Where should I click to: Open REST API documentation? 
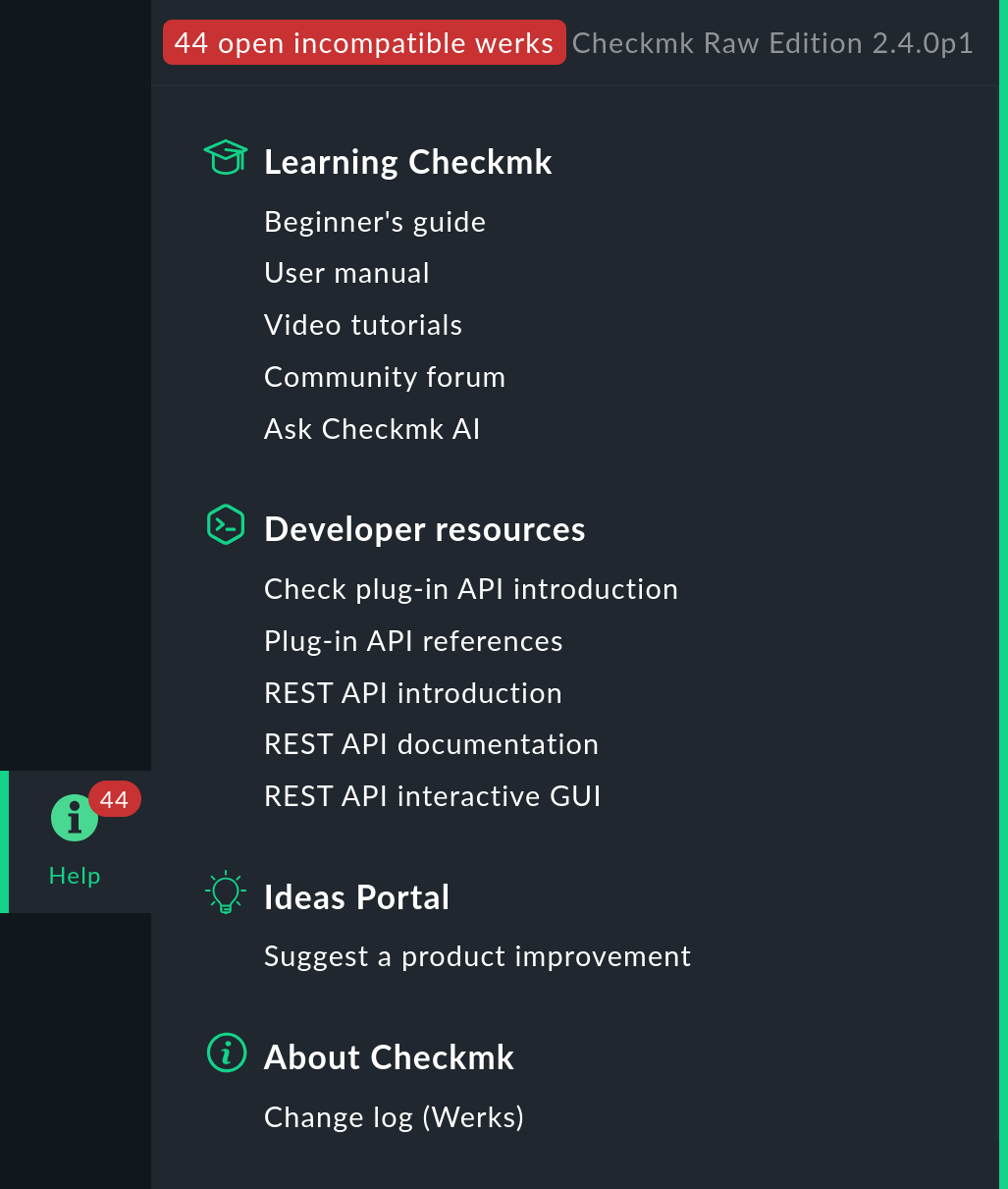[431, 744]
